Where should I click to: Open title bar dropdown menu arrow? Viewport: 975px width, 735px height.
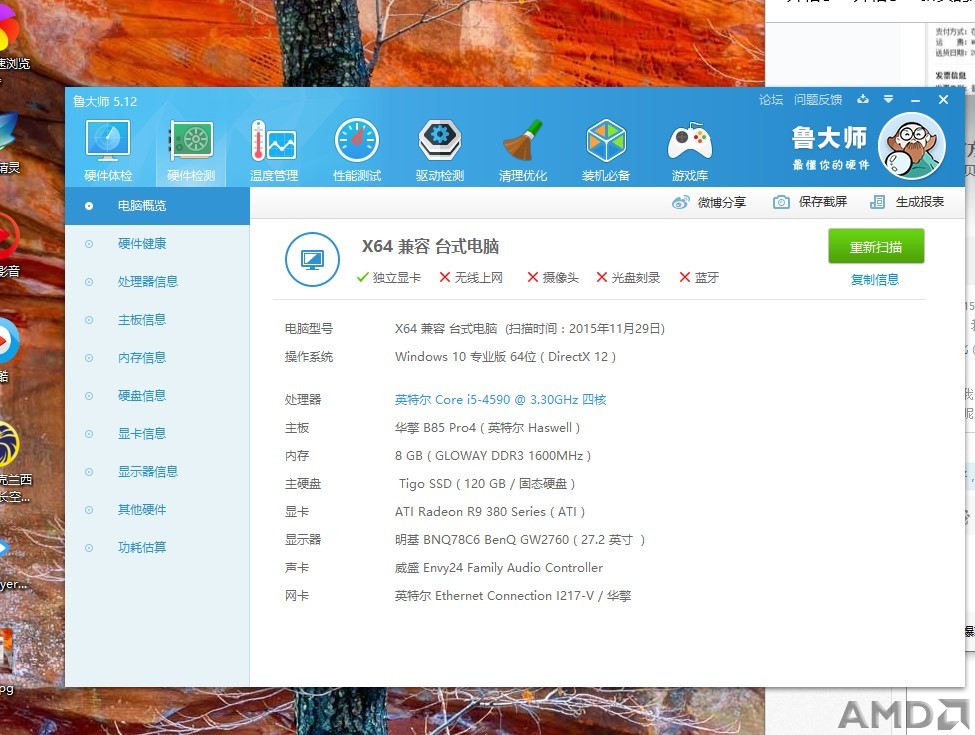[x=889, y=99]
